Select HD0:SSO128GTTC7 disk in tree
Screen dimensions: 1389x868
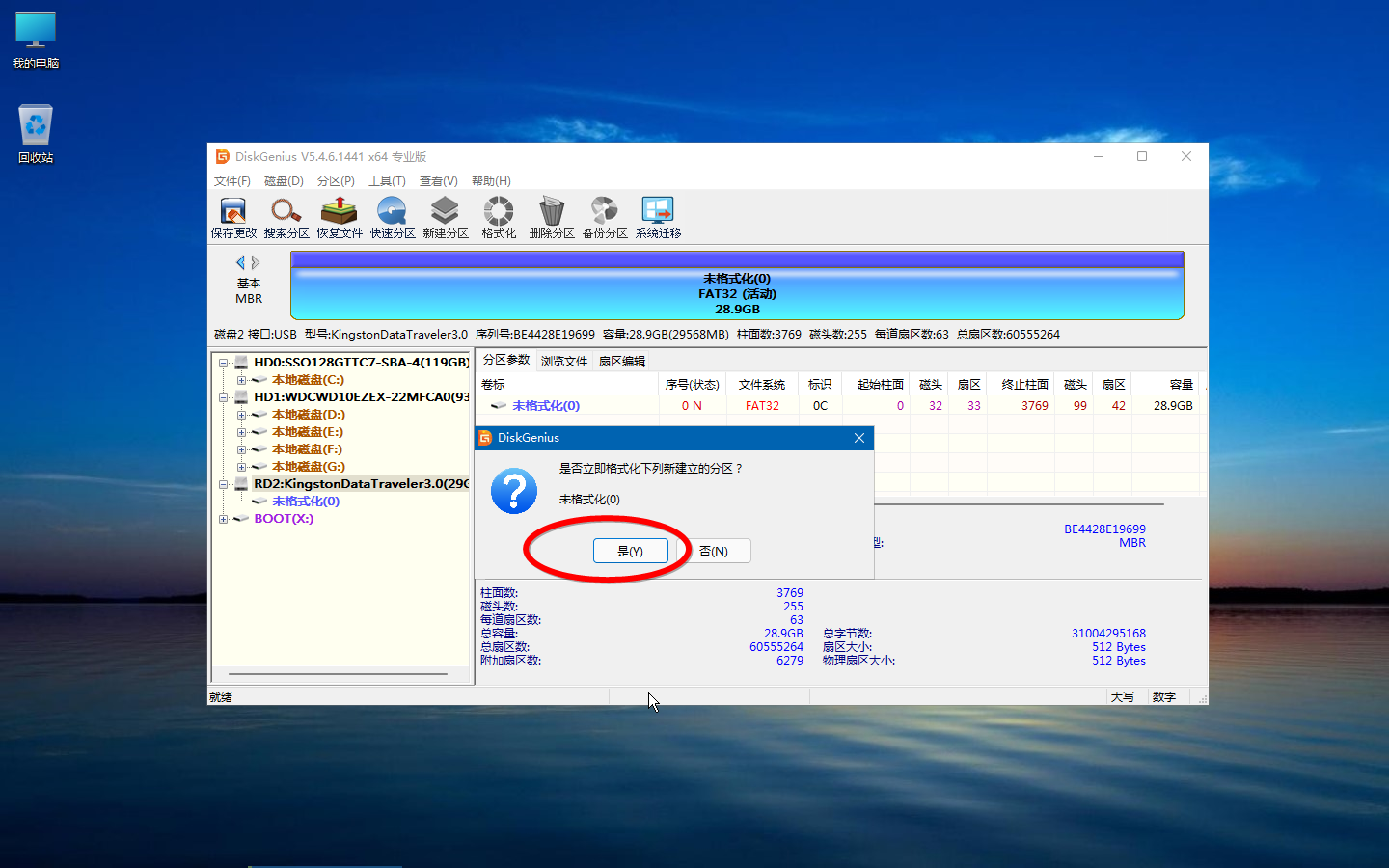361,363
